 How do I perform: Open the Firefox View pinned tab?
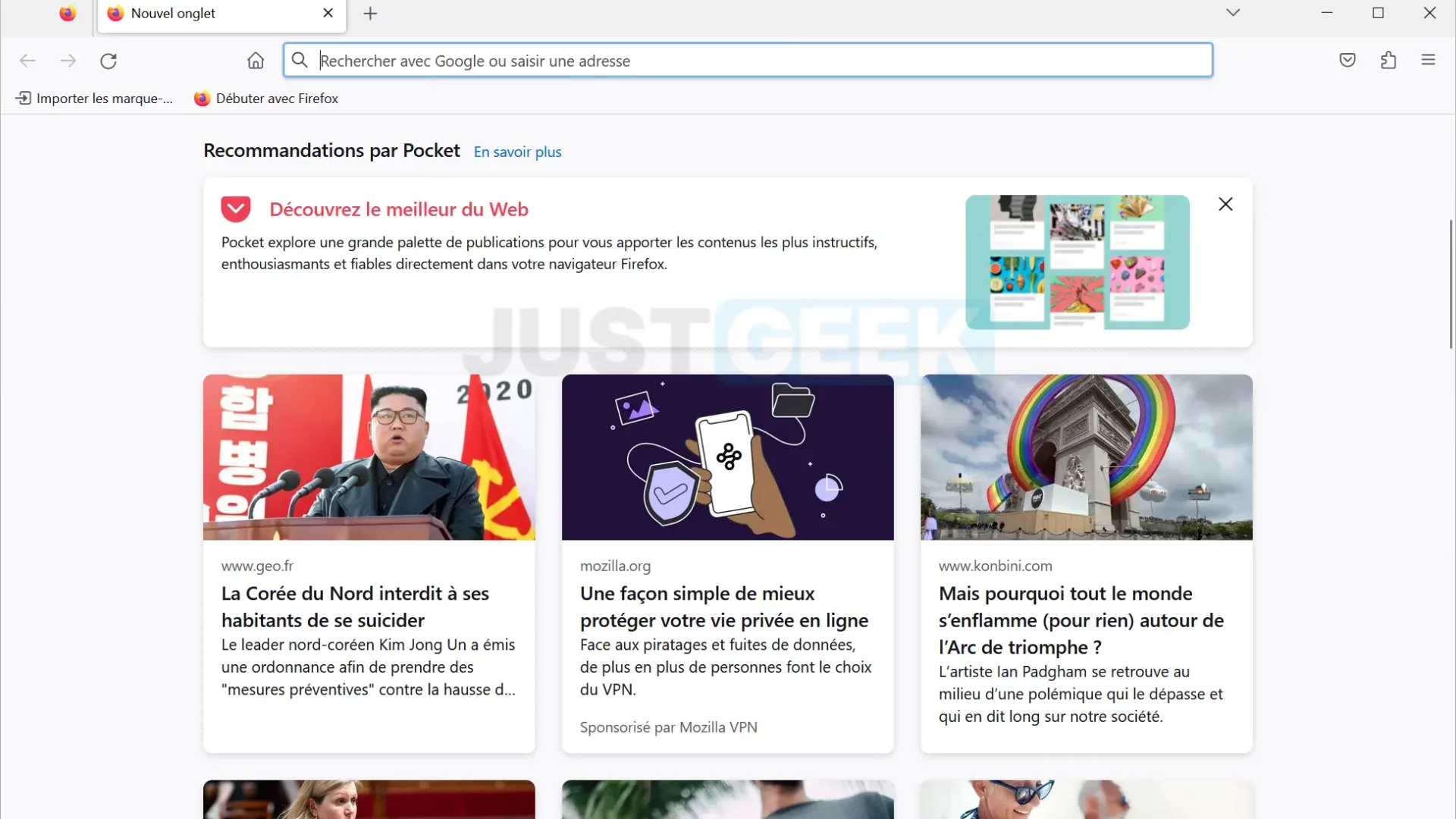[67, 14]
